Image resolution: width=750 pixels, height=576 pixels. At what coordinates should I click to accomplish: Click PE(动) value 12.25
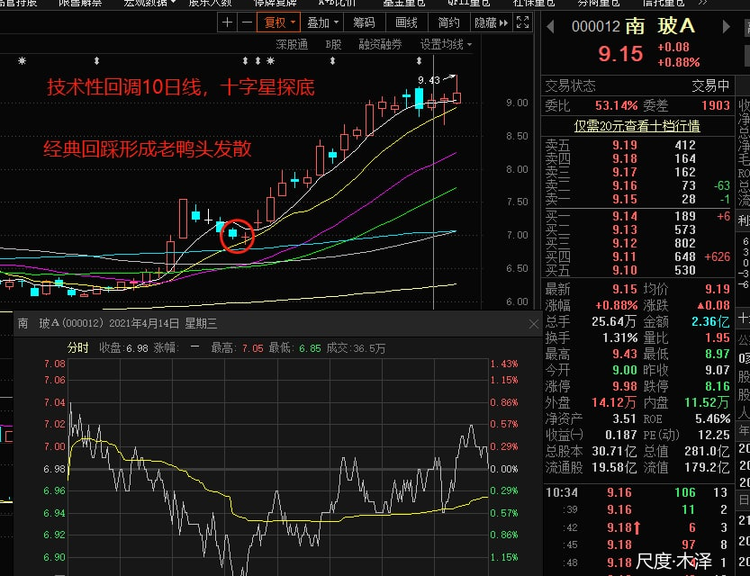coord(713,435)
